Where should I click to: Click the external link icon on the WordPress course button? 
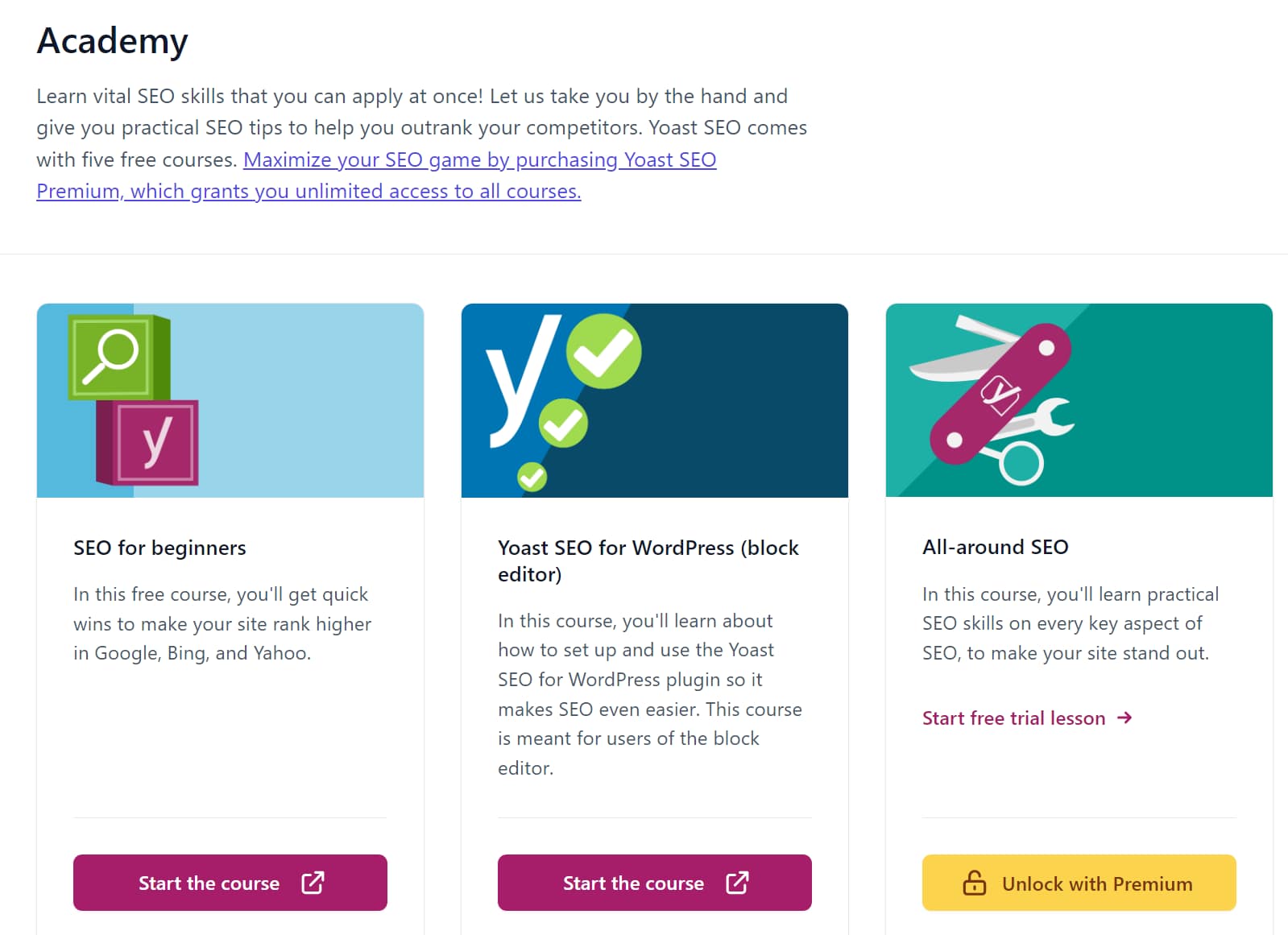click(738, 883)
